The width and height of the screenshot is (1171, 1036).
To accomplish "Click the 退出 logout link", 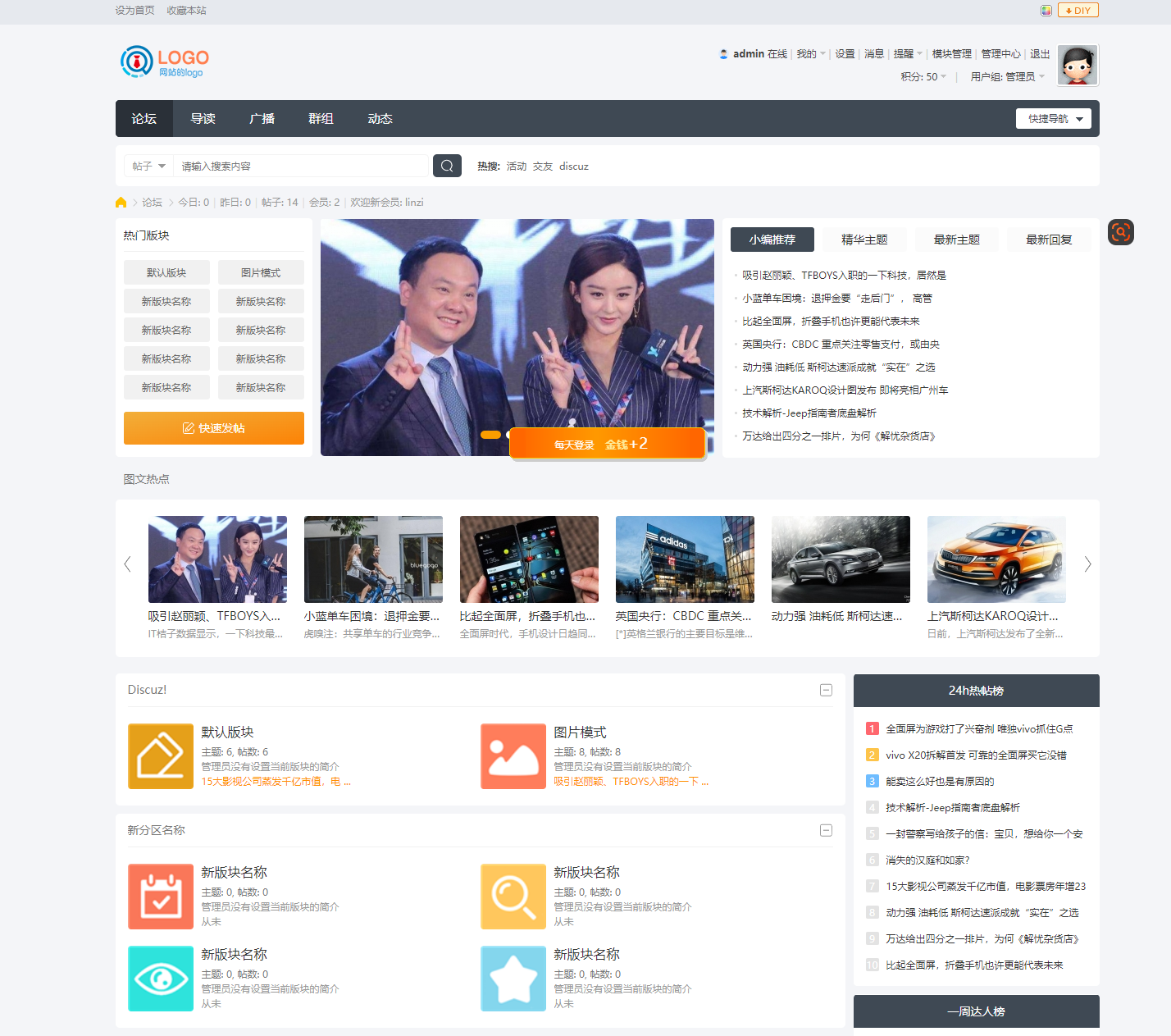I will pos(1040,54).
